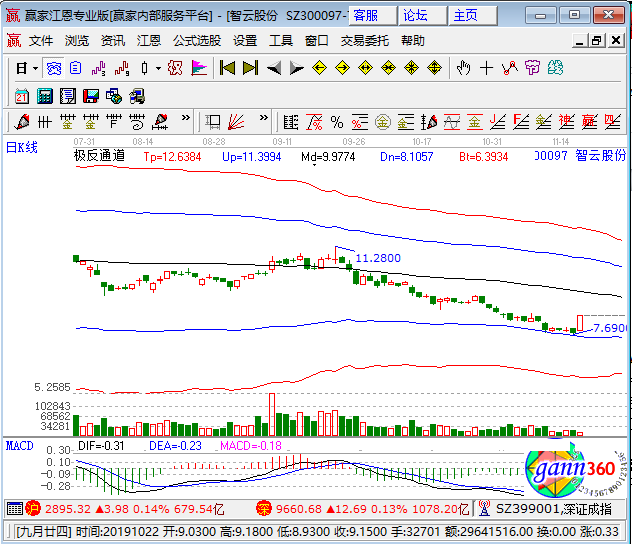This screenshot has width=632, height=544.
Task: Click the rectangle measure tool icon
Action: (x=213, y=122)
